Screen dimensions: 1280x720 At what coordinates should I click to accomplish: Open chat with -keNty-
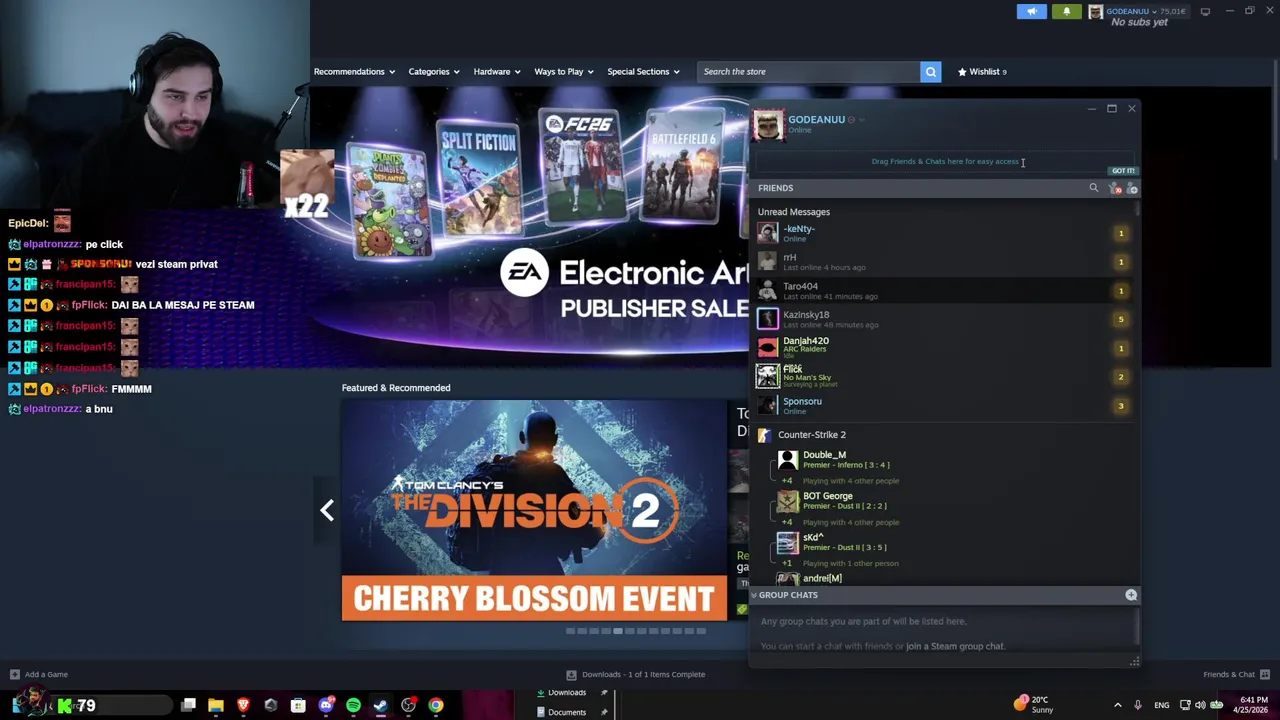943,233
